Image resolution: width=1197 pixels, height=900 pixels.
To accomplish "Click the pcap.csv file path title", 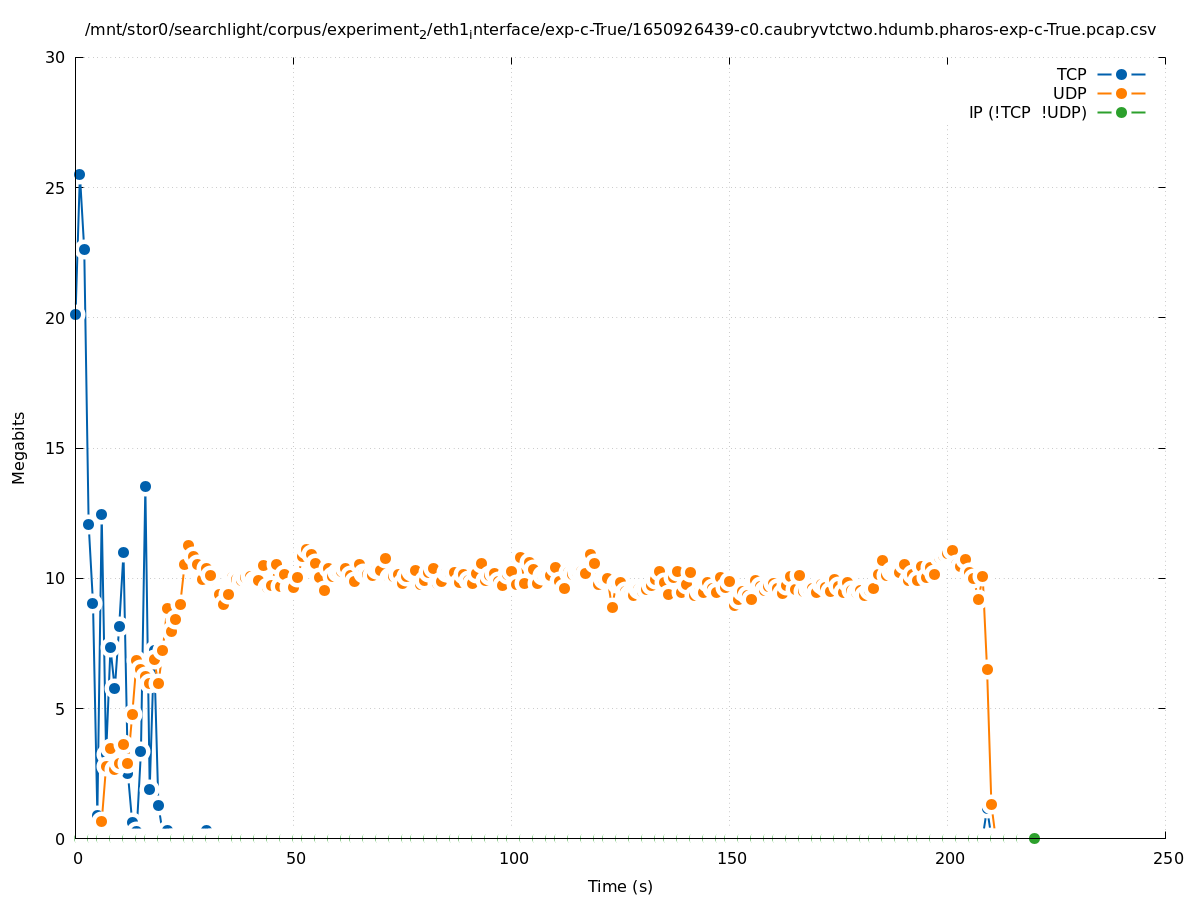I will (x=620, y=30).
